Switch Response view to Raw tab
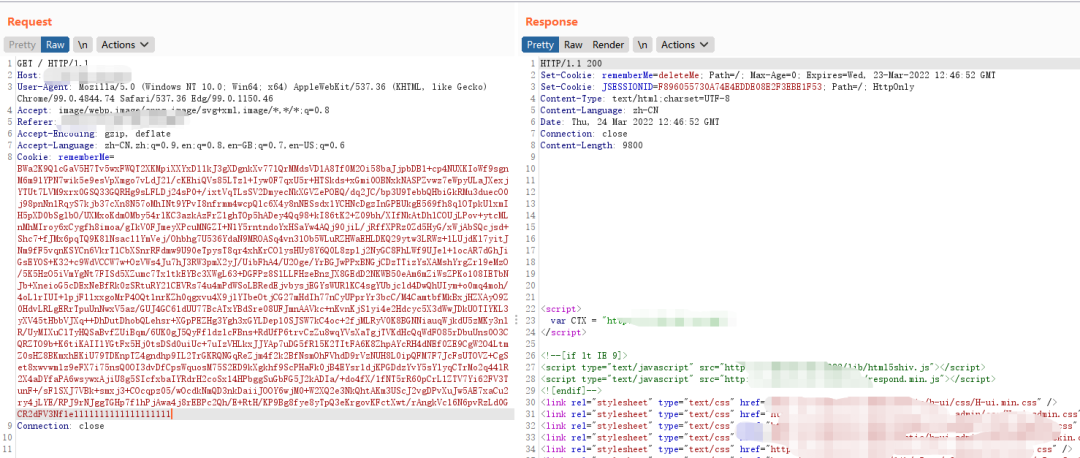 573,45
